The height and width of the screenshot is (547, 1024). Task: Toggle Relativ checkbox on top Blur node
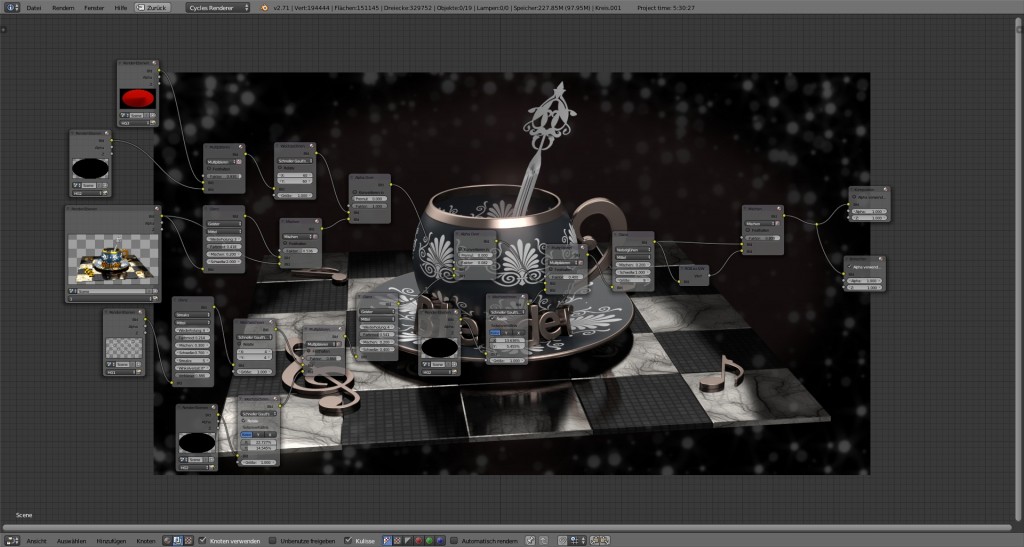(281, 168)
